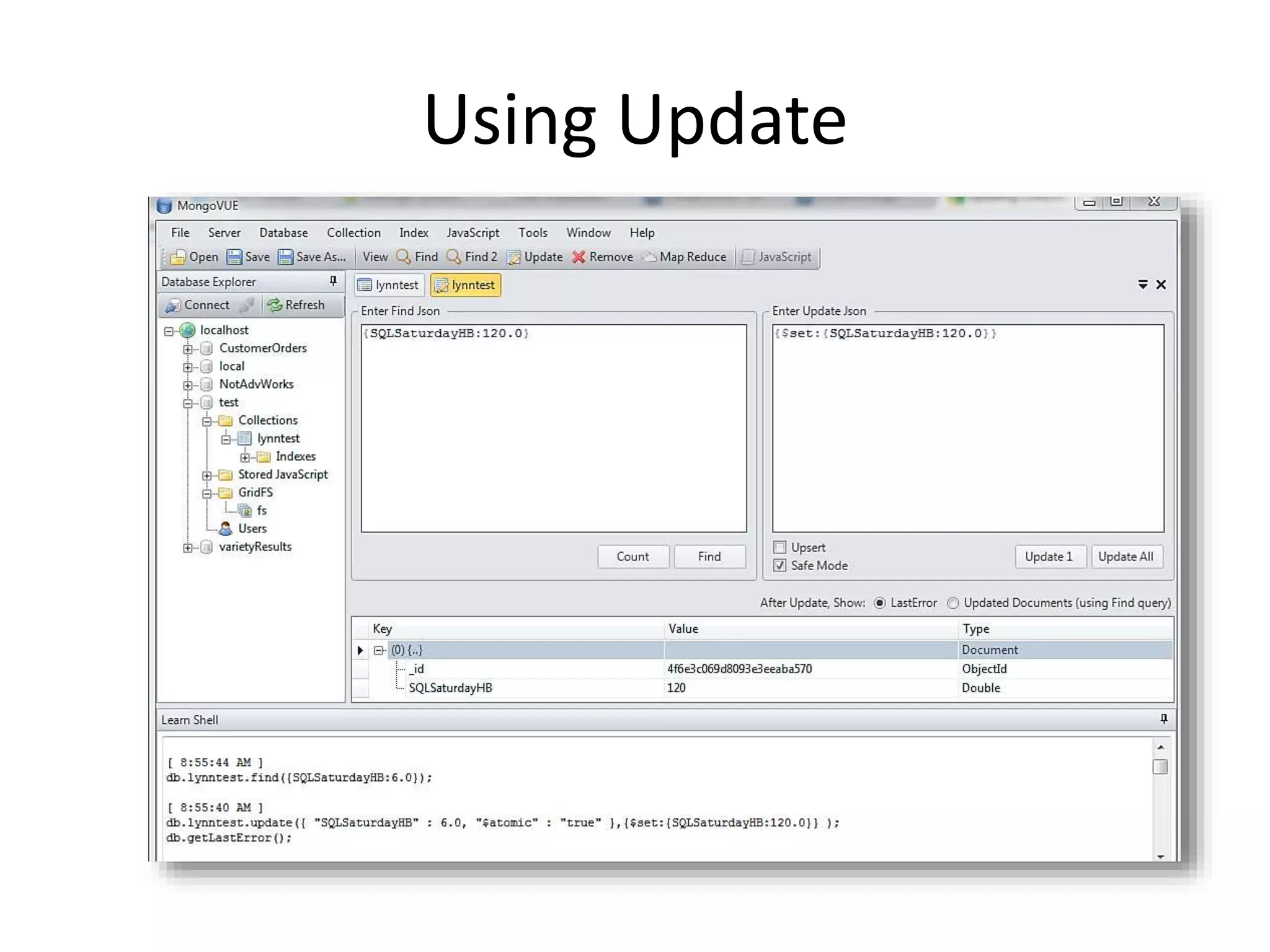
Task: Collapse the localhost tree node
Action: (x=169, y=331)
